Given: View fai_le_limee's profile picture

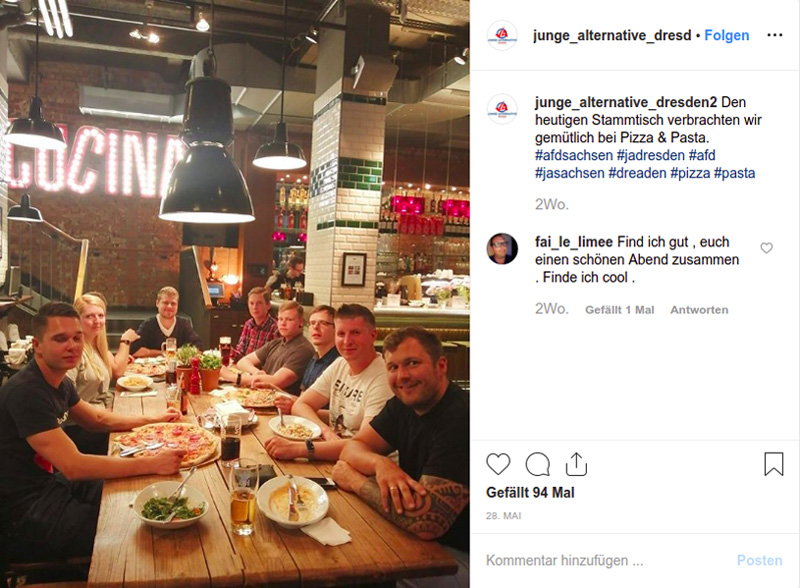Looking at the screenshot, I should click(502, 249).
